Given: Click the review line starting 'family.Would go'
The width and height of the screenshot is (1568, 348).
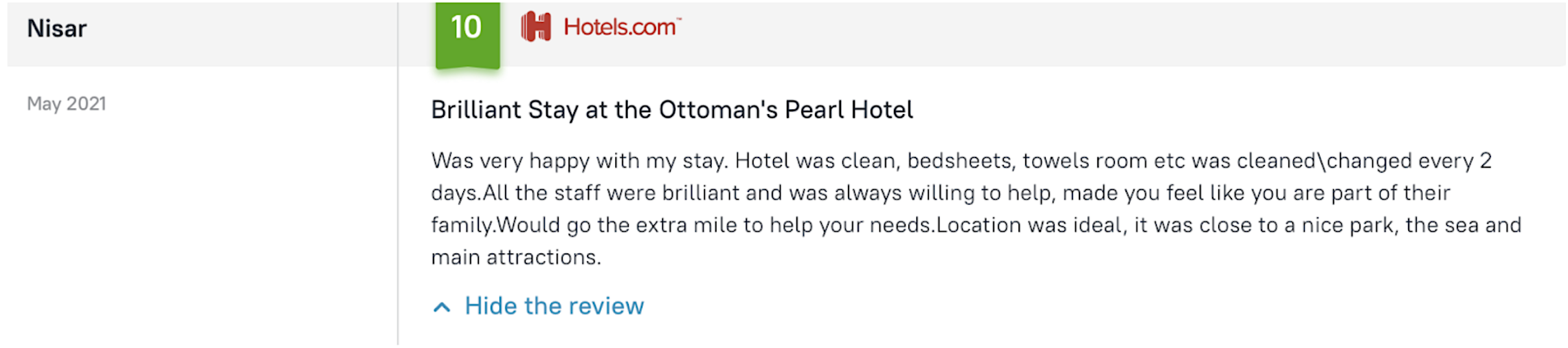Looking at the screenshot, I should click(976, 226).
